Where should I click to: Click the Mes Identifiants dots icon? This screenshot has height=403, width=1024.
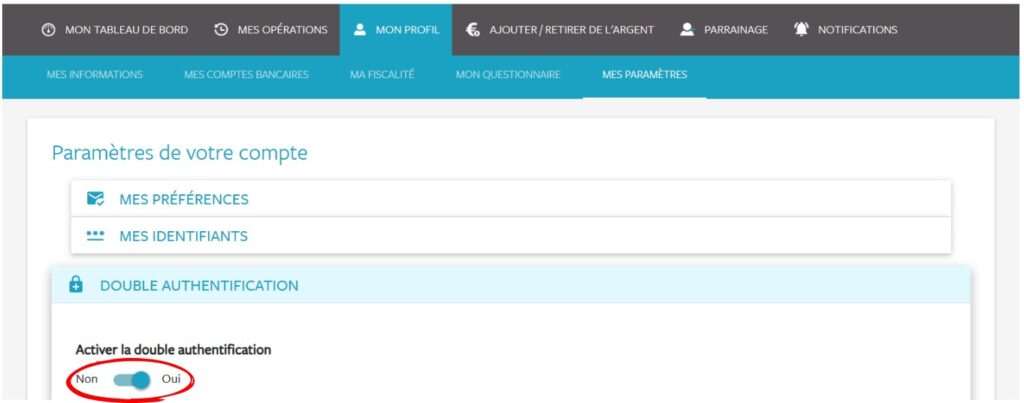point(95,236)
